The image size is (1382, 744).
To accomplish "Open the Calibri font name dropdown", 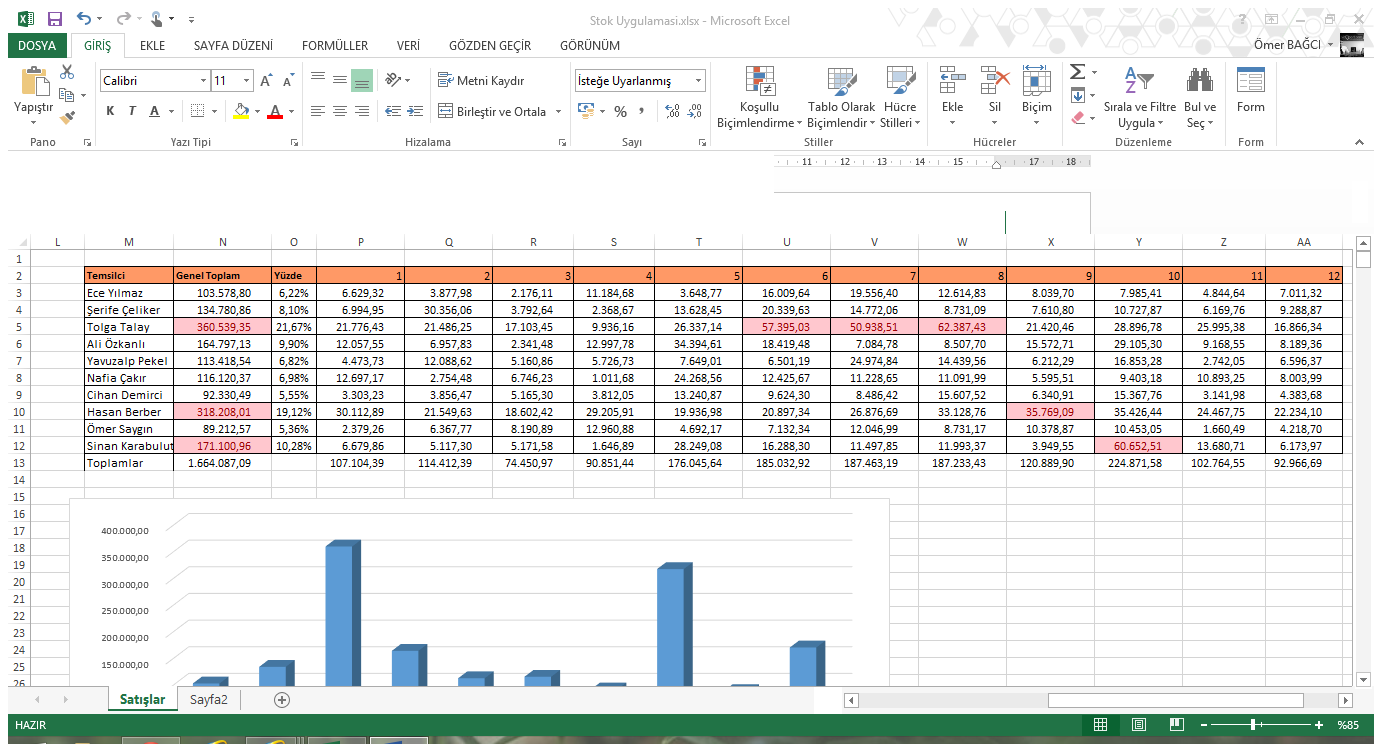I will click(203, 81).
